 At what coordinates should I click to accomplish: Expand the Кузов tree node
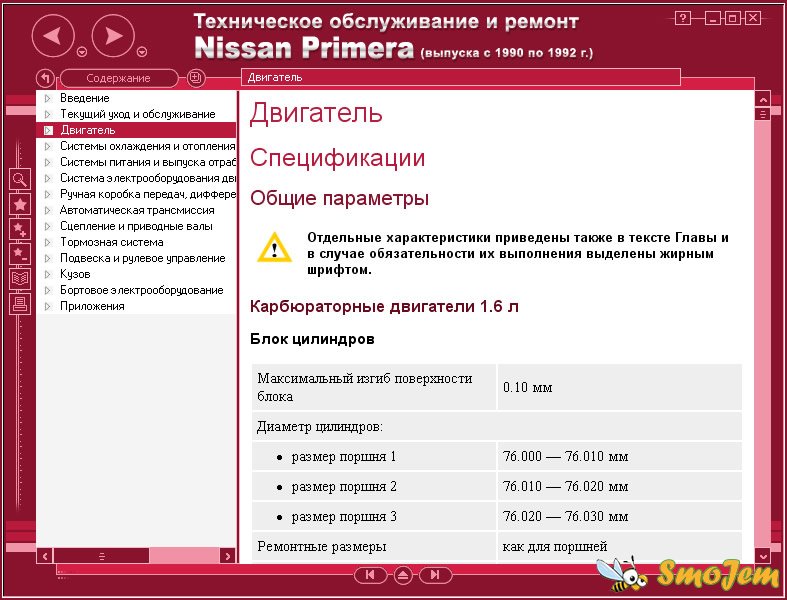48,275
